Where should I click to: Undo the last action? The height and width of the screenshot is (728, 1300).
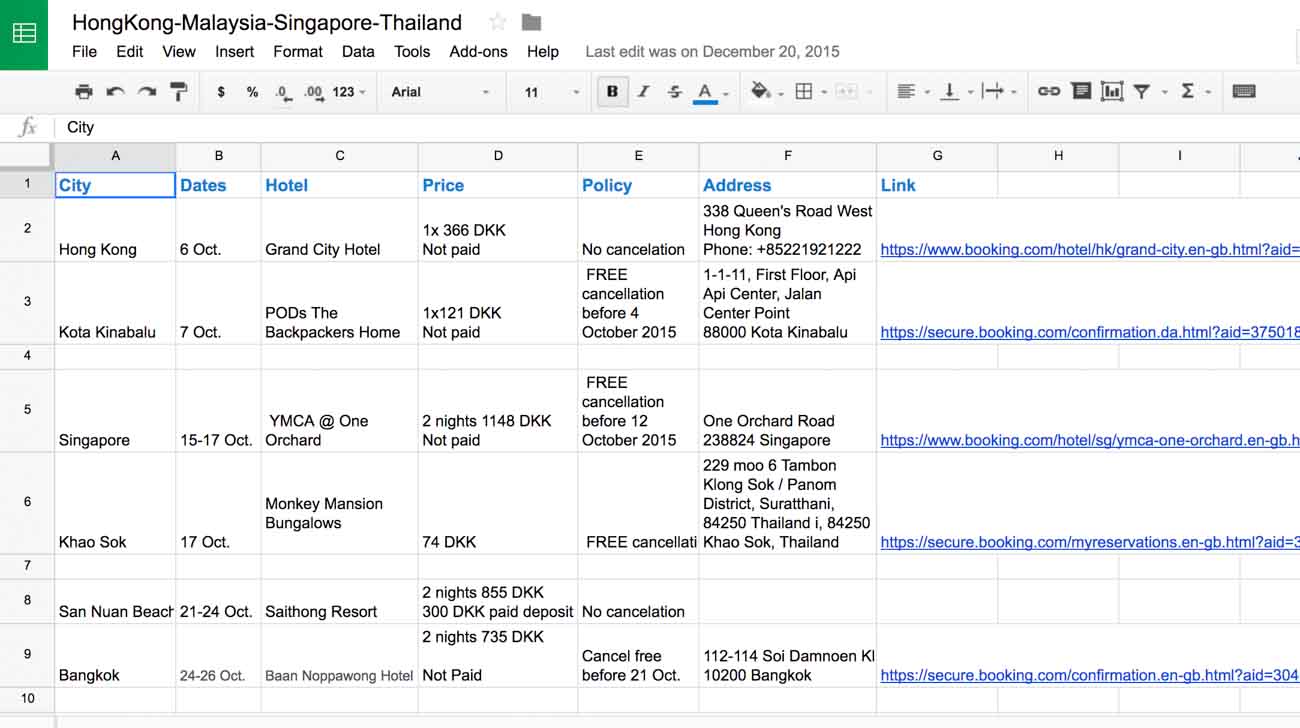115,92
